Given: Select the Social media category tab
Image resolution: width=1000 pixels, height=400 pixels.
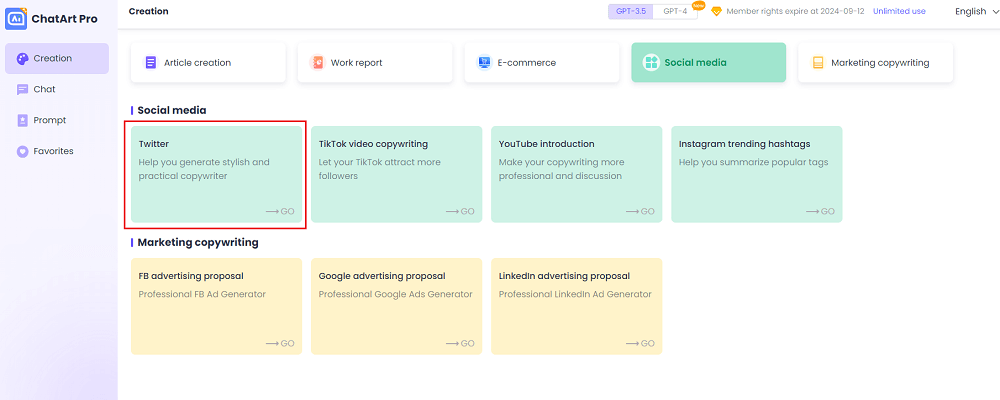Looking at the screenshot, I should tap(709, 63).
